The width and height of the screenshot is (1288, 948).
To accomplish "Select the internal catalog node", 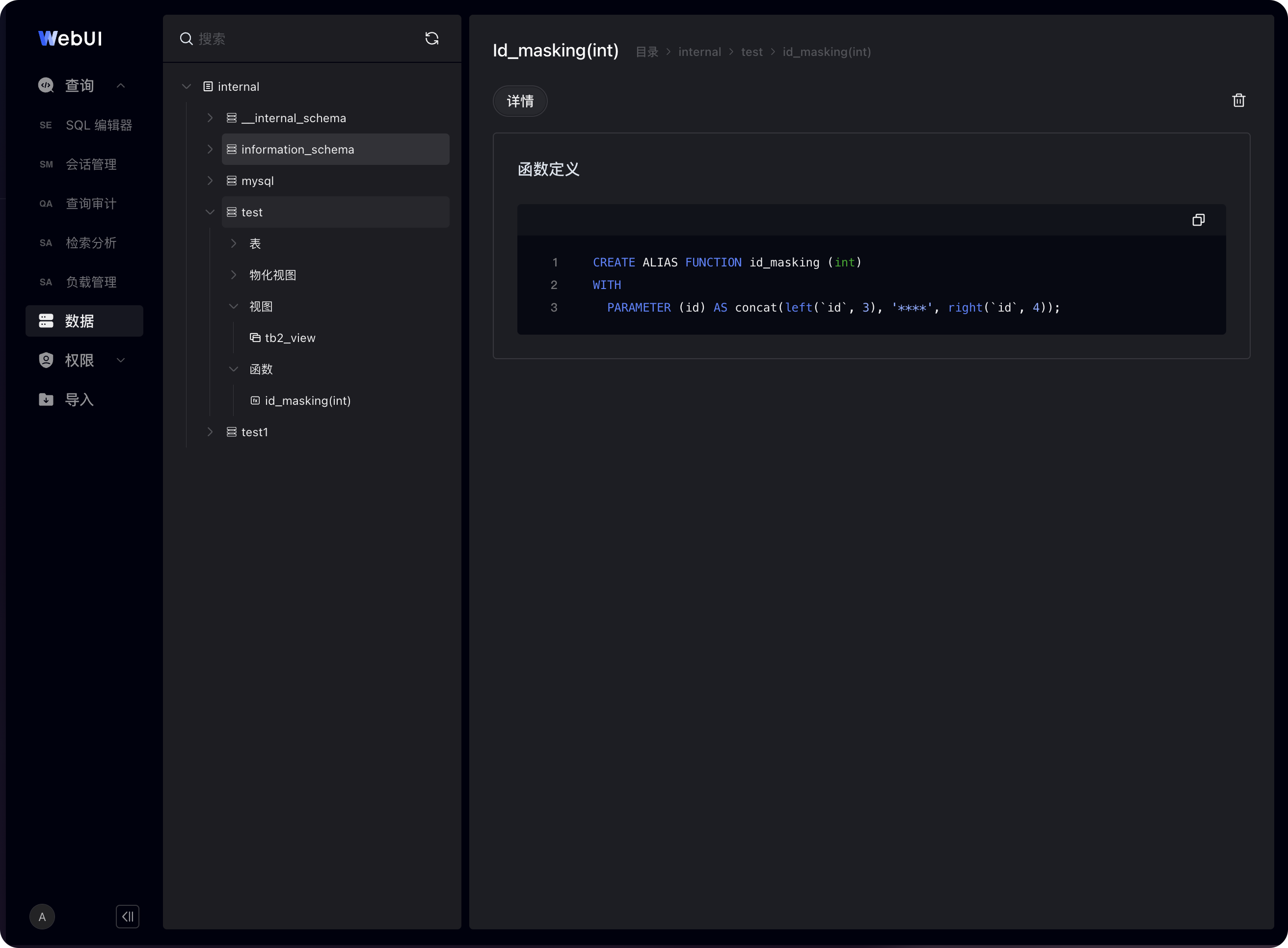I will 238,87.
